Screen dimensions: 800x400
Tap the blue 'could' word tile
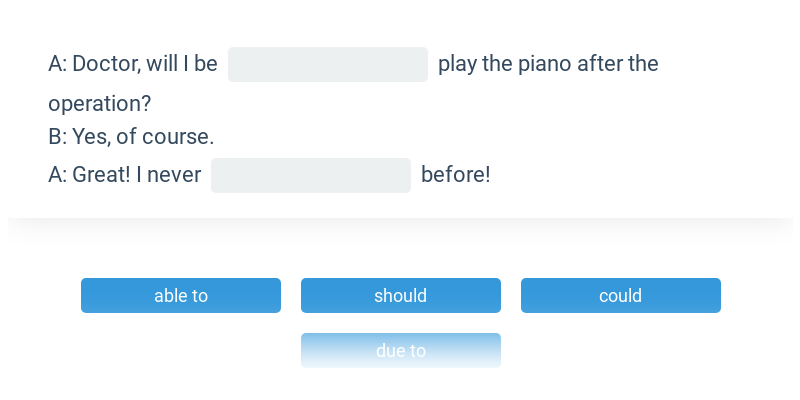tap(620, 295)
